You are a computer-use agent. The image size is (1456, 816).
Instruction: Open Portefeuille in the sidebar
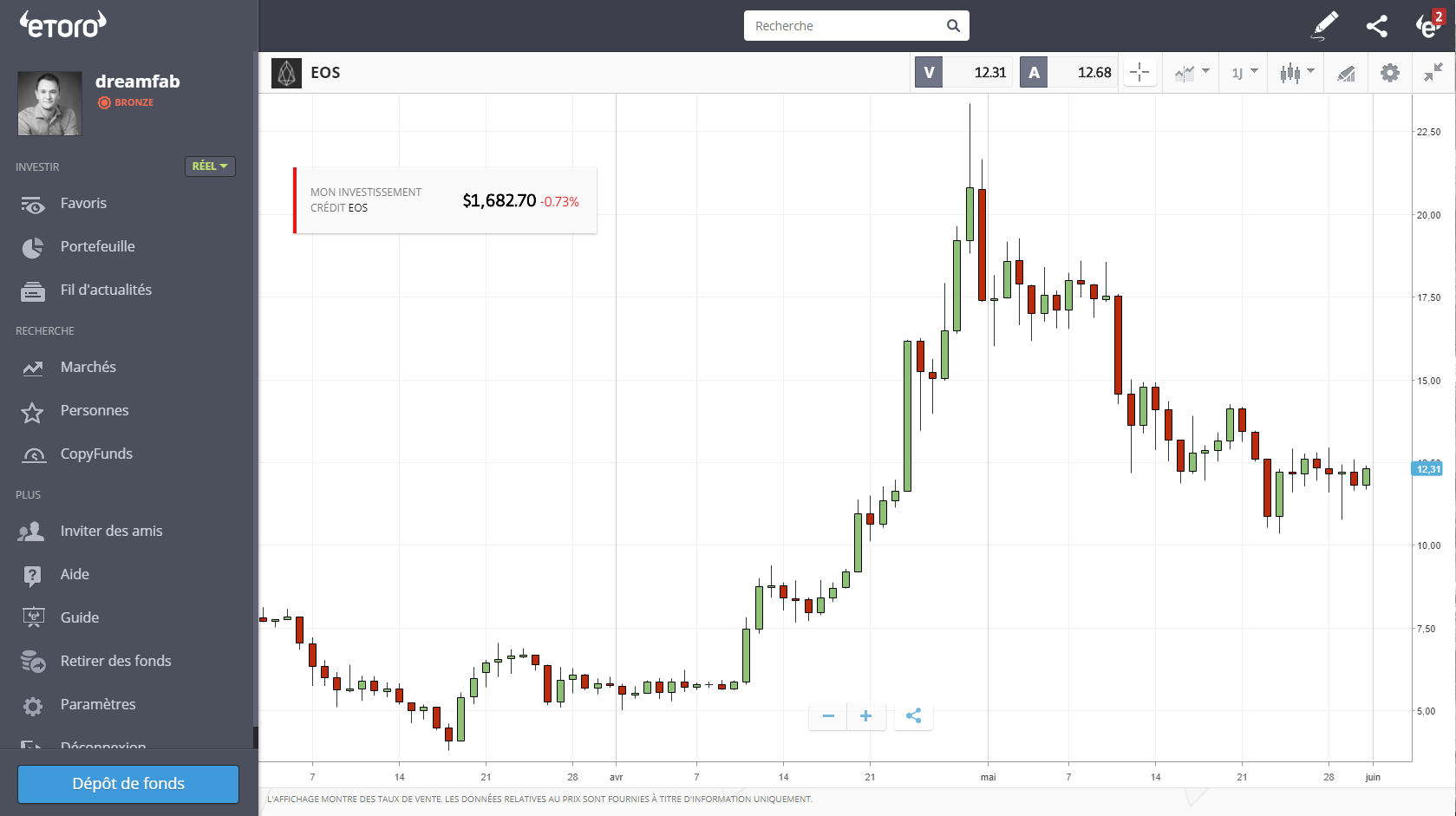(x=97, y=246)
